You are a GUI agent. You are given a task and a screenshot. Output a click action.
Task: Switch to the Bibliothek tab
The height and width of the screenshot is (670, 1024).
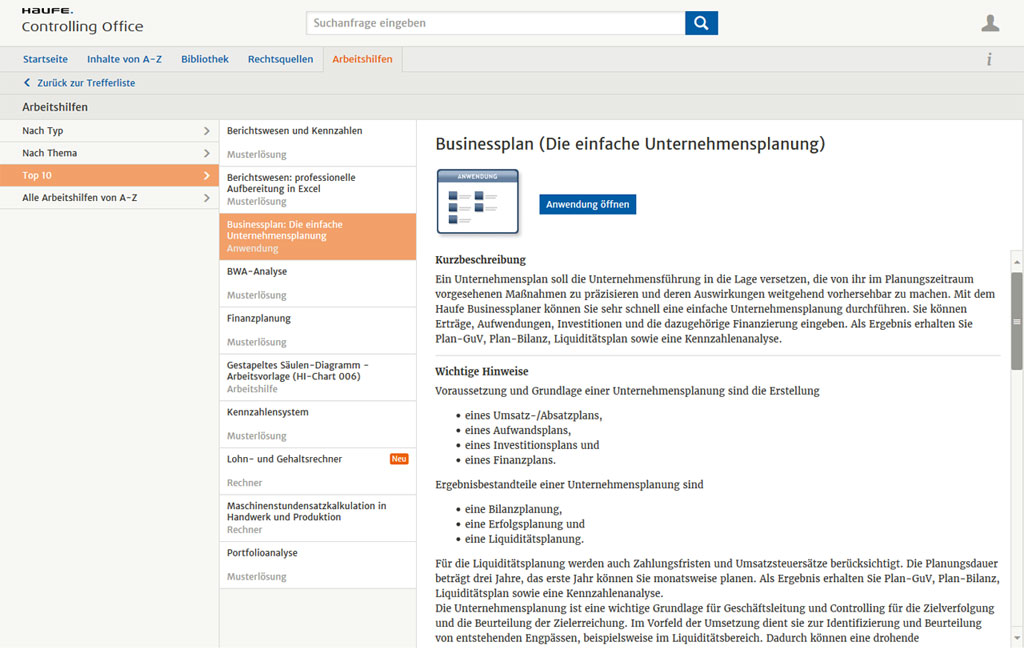click(x=204, y=59)
